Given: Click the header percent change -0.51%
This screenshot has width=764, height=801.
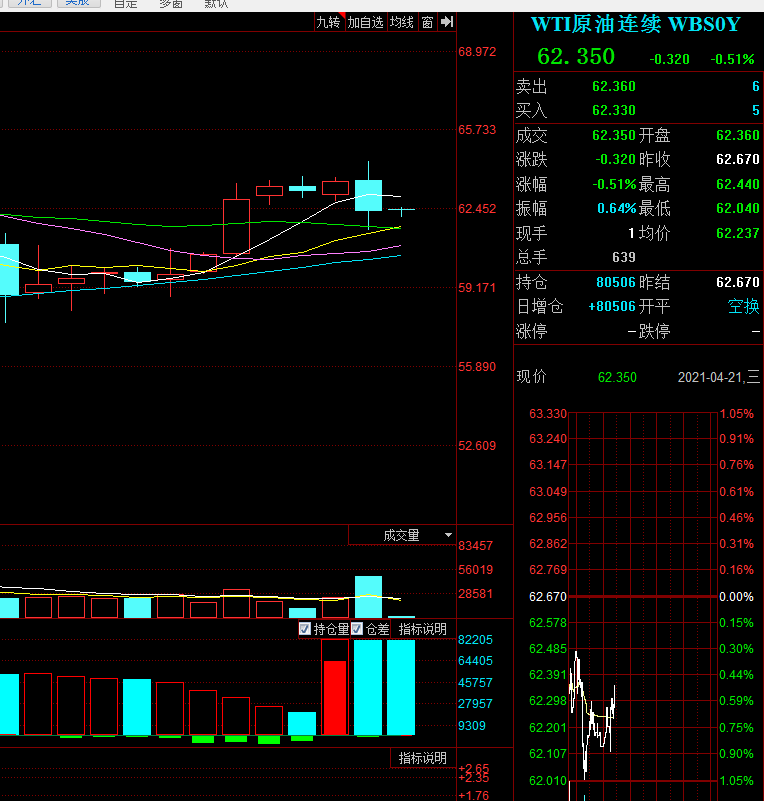Looking at the screenshot, I should coord(732,59).
